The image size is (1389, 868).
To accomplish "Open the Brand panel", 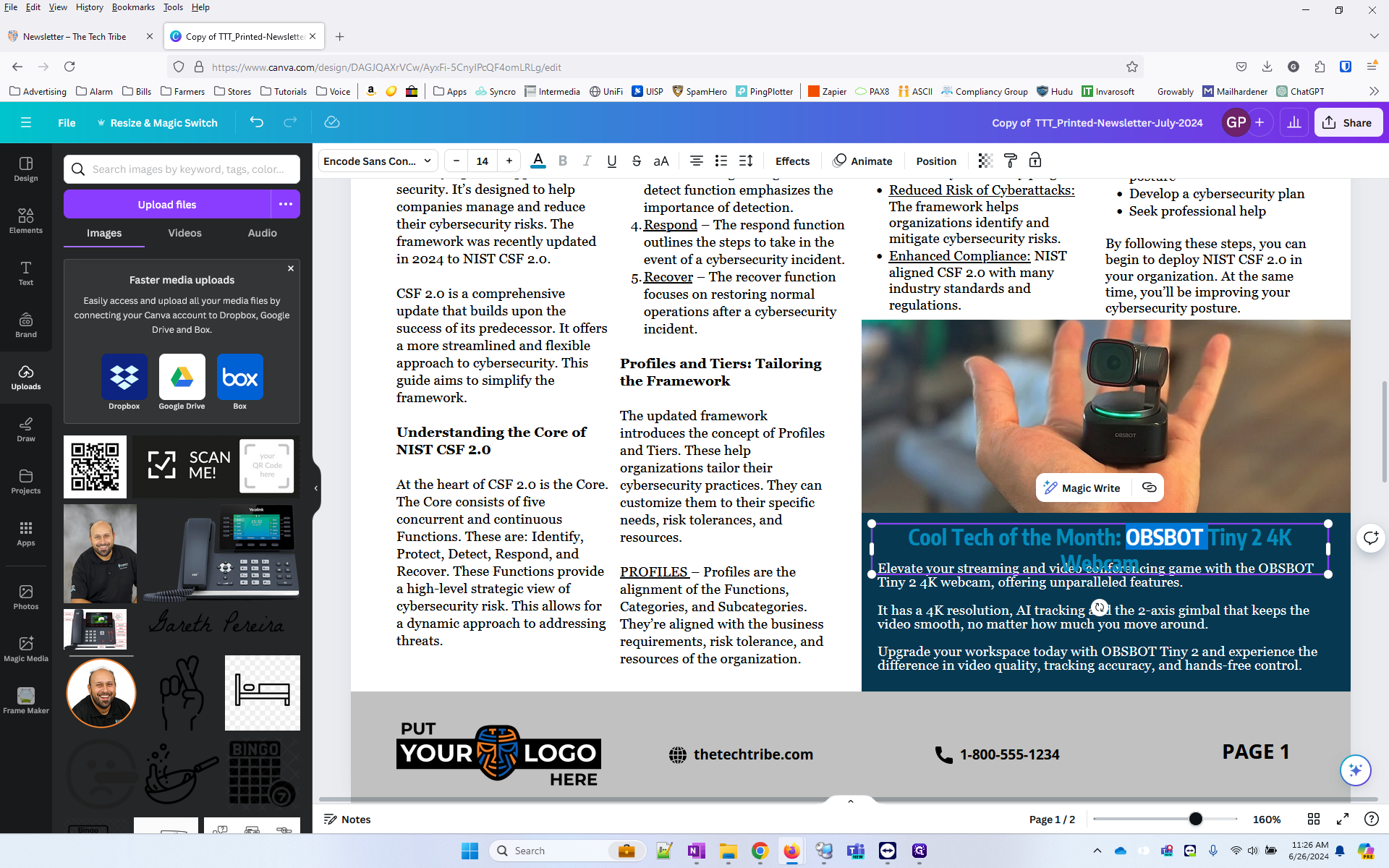I will pos(26,325).
